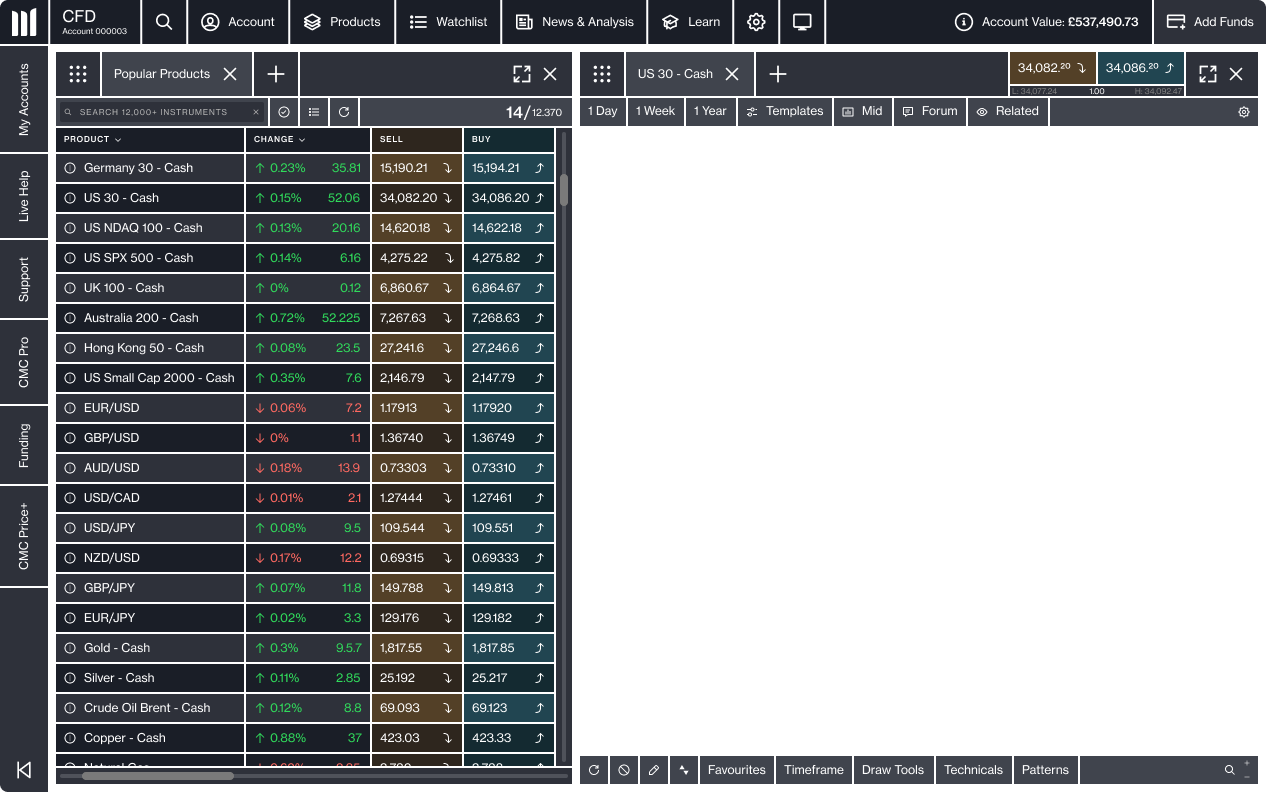Open the Learn menu
The image size is (1266, 792).
[x=691, y=22]
